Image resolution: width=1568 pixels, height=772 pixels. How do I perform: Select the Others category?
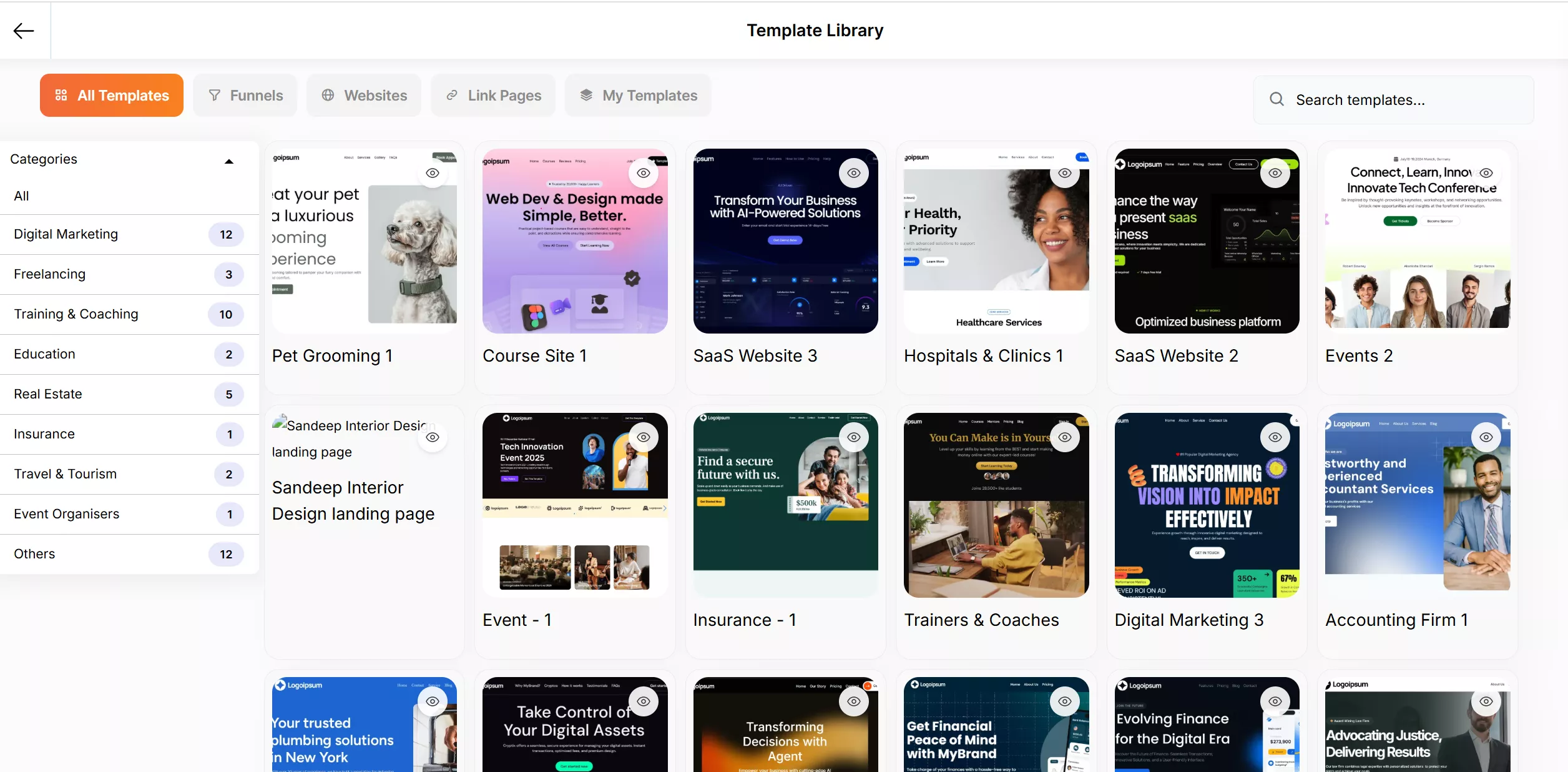click(129, 554)
